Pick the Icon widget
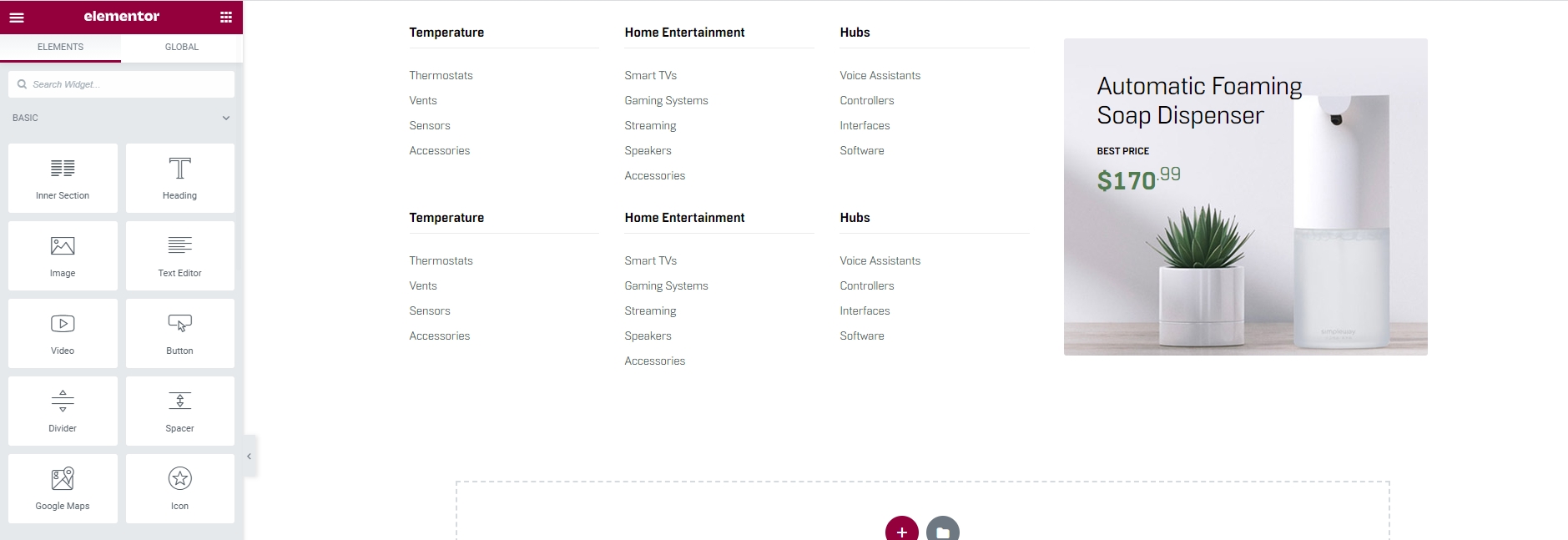The height and width of the screenshot is (540, 1568). coord(179,488)
